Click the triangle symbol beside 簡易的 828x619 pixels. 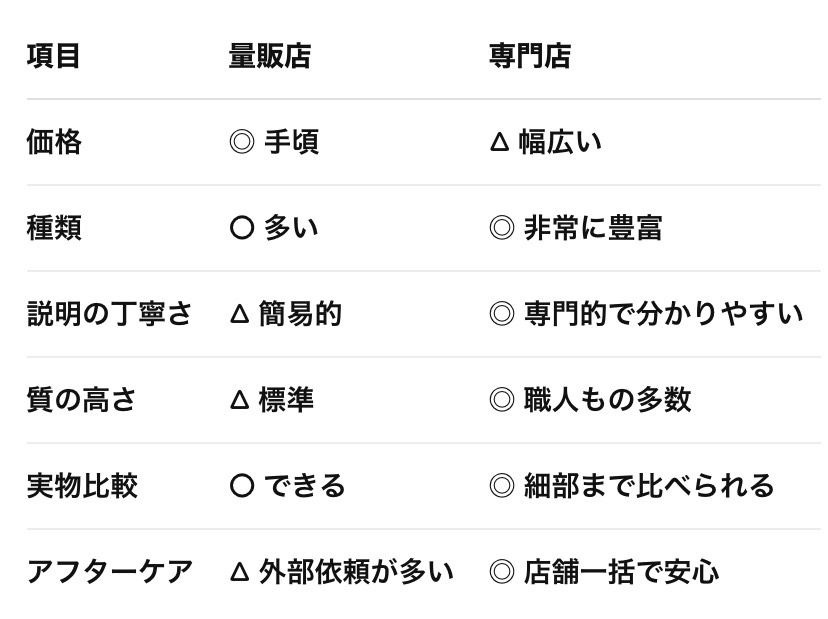click(239, 315)
